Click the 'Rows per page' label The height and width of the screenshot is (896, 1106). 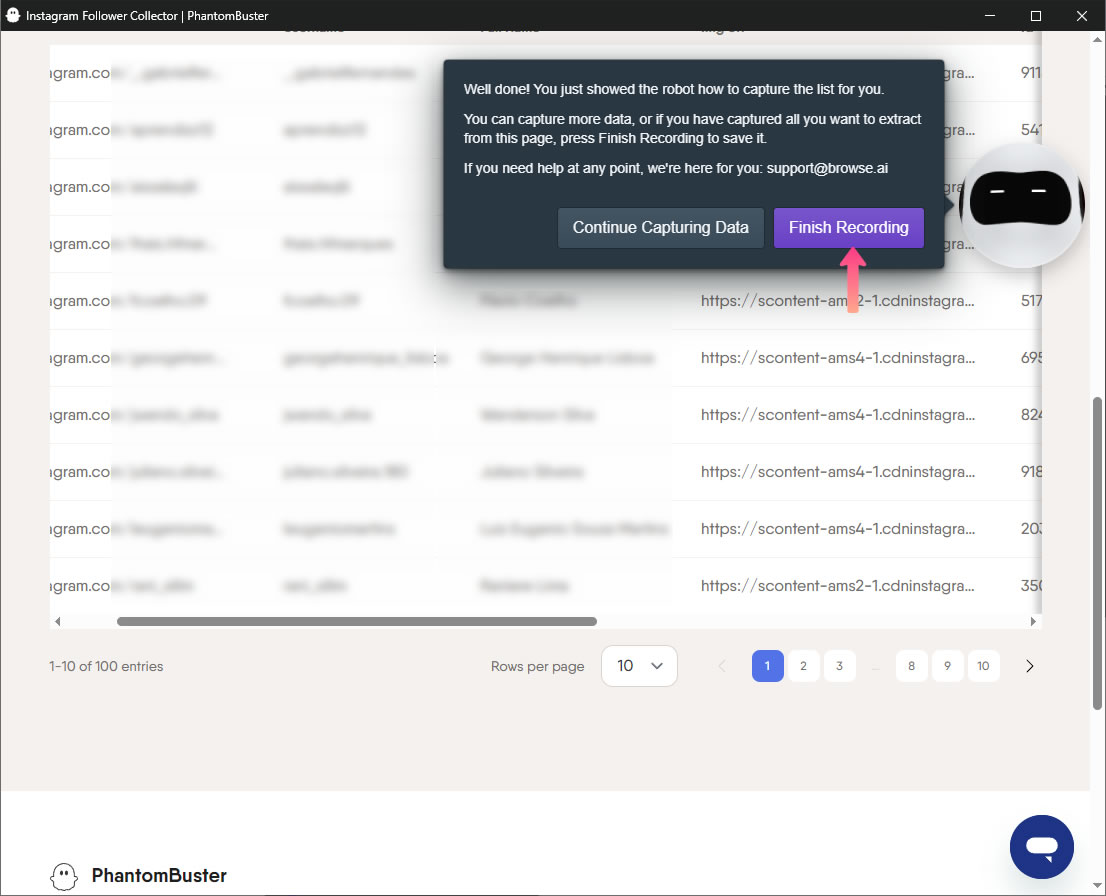click(537, 667)
